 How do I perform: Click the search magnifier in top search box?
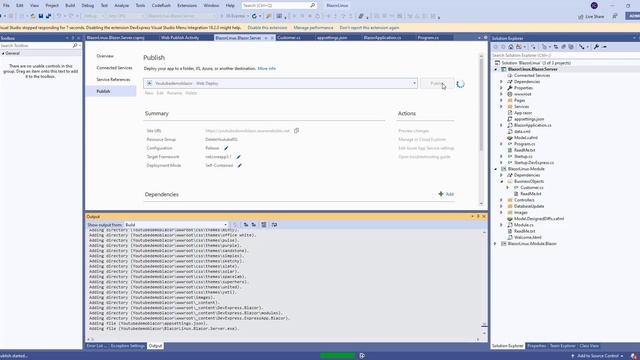click(312, 5)
